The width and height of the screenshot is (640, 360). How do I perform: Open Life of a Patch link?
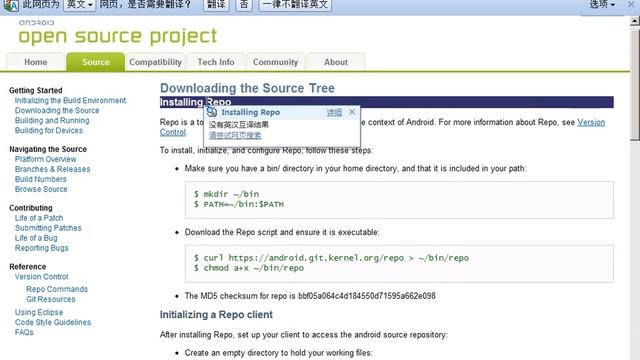point(39,218)
